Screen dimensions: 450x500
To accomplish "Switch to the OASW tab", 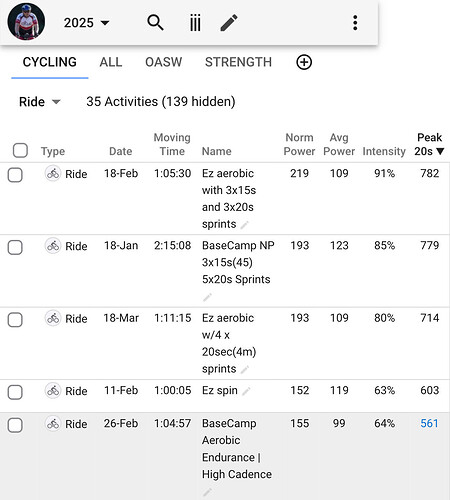I will tap(164, 62).
